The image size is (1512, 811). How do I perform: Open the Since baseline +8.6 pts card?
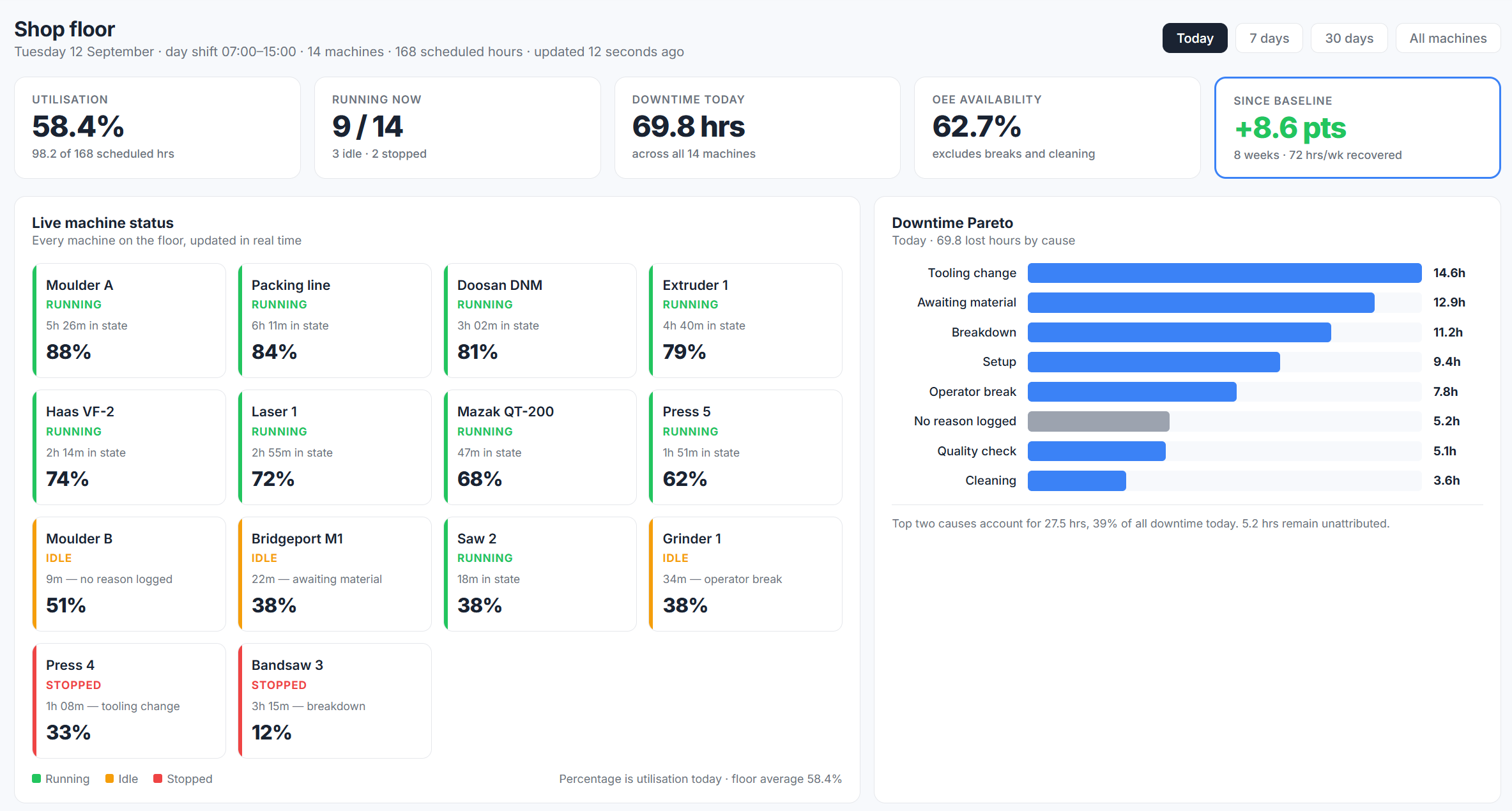[x=1357, y=128]
